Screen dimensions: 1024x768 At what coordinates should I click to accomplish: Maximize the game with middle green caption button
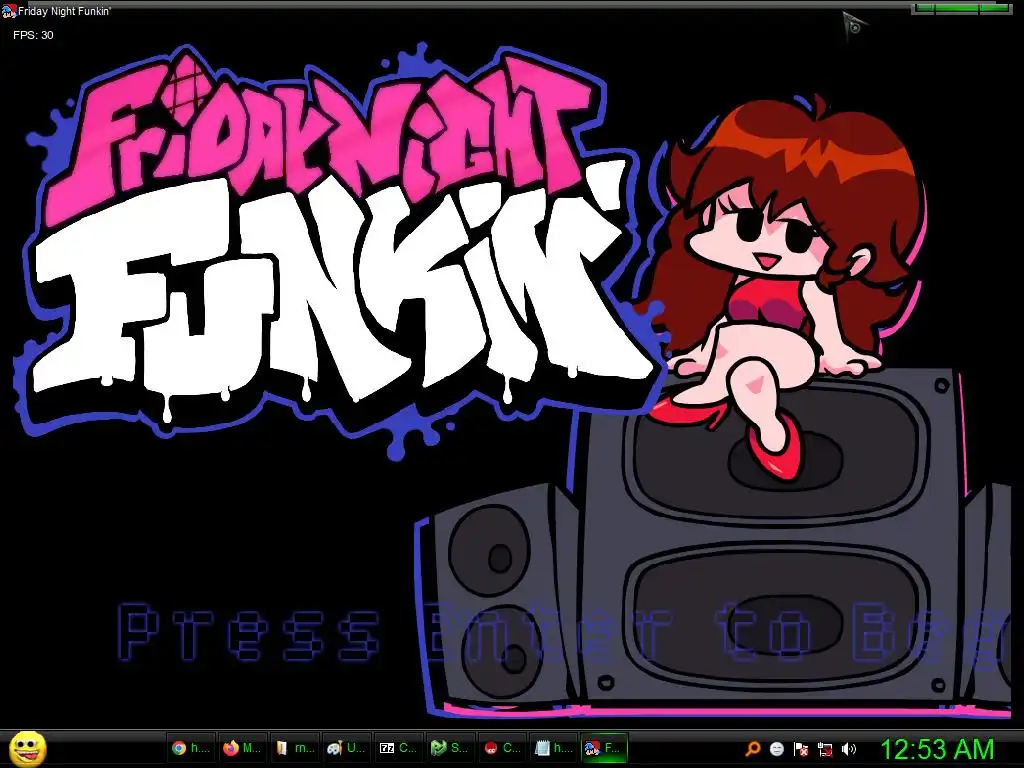957,8
